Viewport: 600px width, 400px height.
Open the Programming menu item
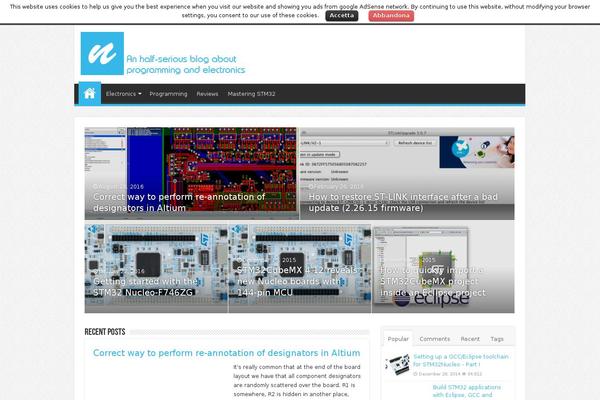pos(168,94)
